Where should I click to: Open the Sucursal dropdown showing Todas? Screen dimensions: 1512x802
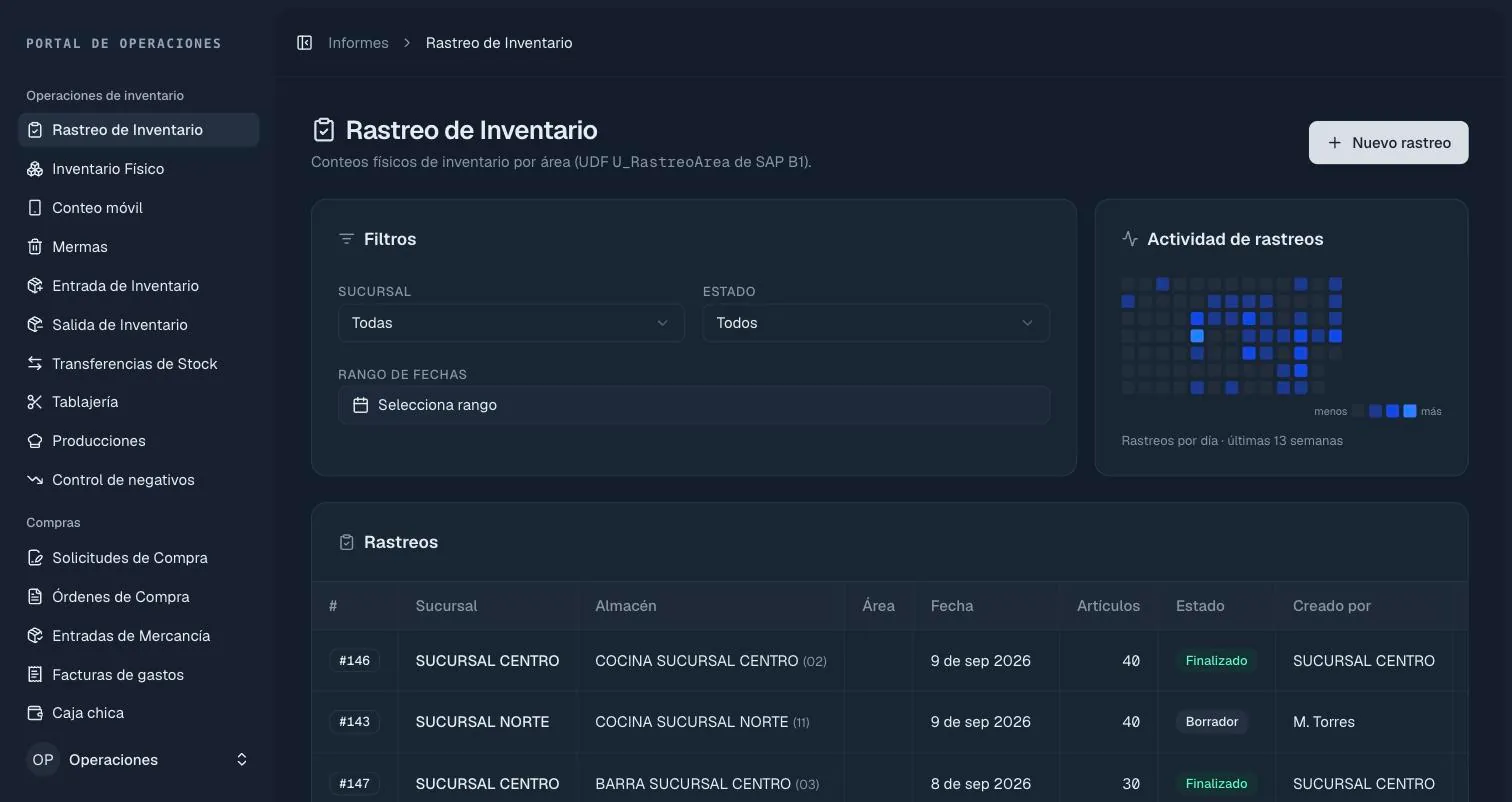pyautogui.click(x=511, y=323)
